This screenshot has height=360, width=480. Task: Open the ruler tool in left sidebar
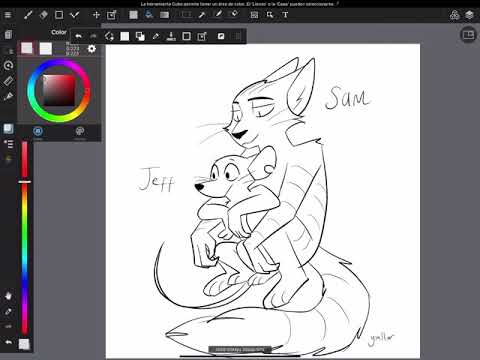coord(8,81)
